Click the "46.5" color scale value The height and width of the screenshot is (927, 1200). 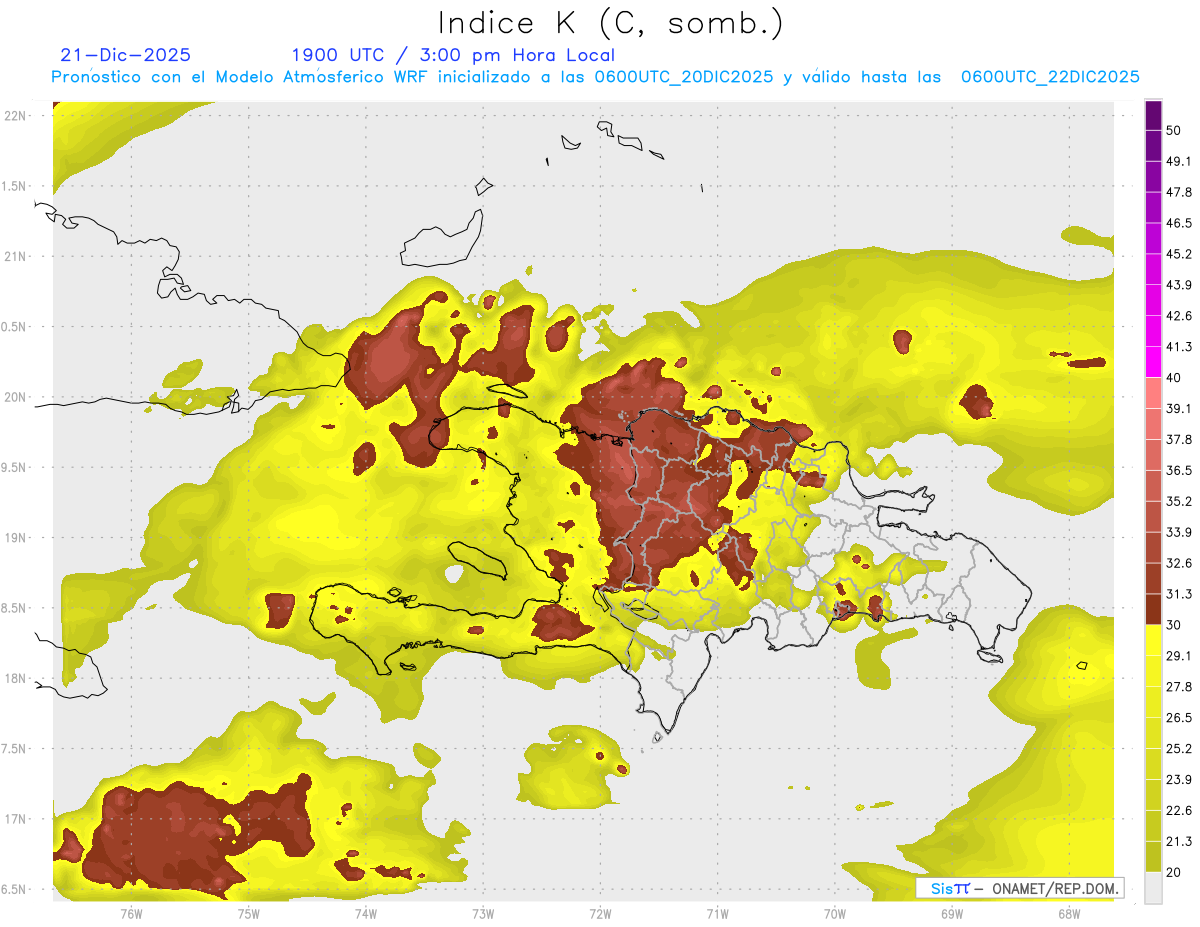(x=1179, y=223)
